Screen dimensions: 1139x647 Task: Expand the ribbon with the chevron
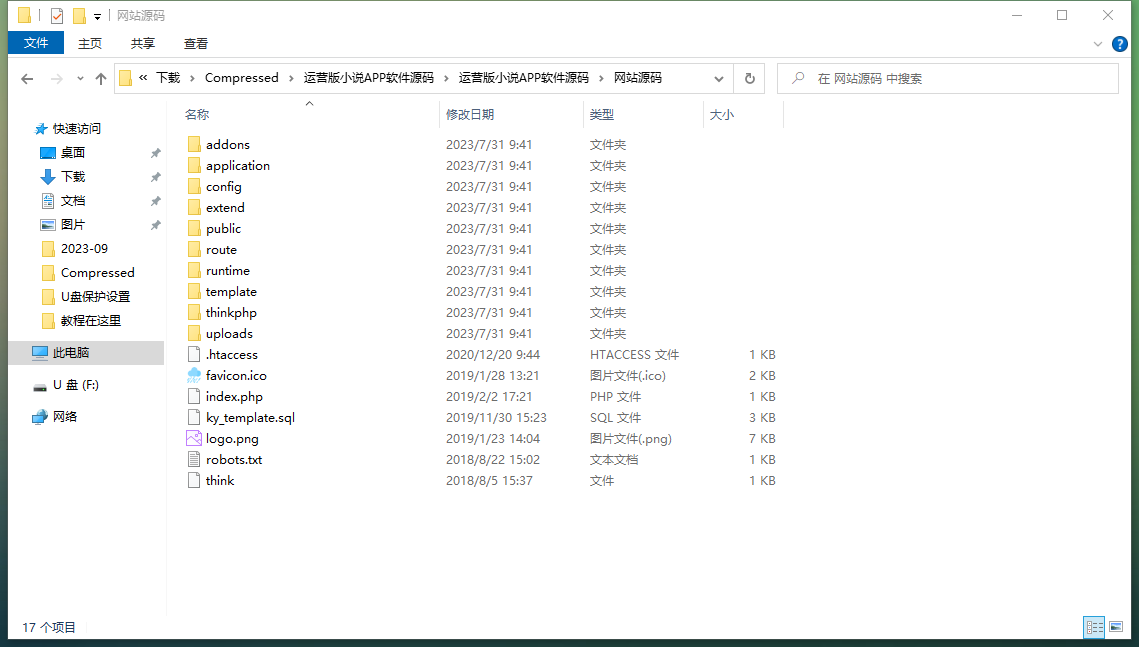coord(1098,43)
